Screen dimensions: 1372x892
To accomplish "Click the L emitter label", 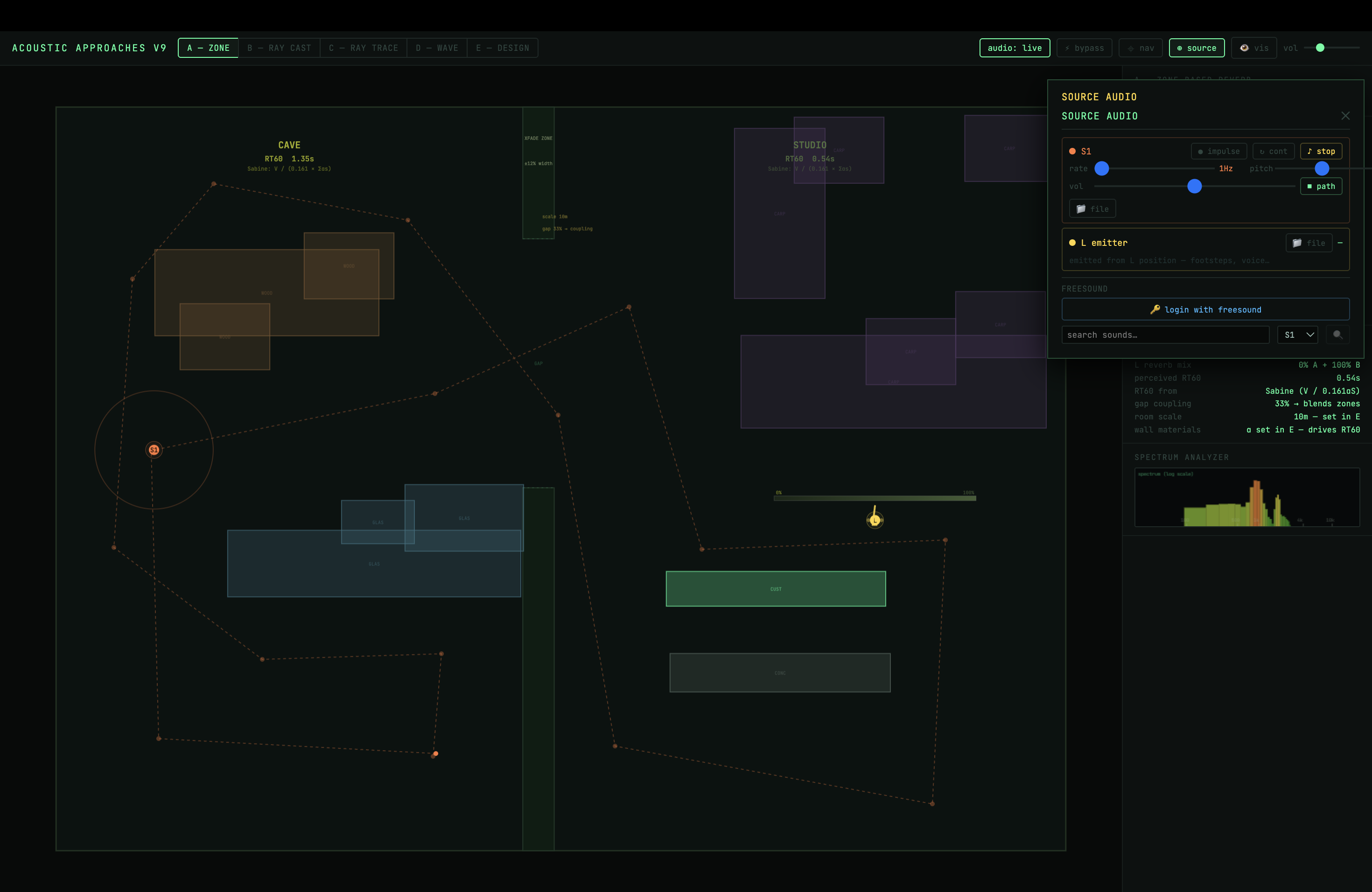I will [x=1103, y=243].
